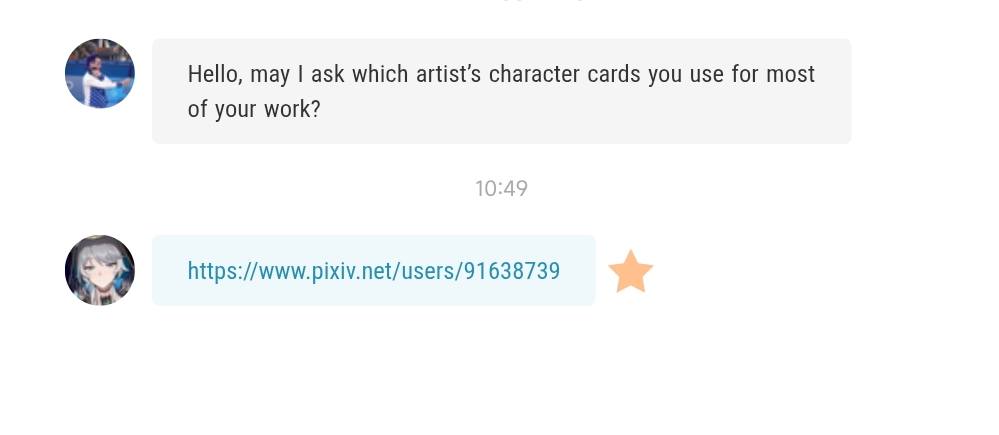The image size is (999, 435).
Task: Click the orange star icon beside the link
Action: (x=630, y=272)
